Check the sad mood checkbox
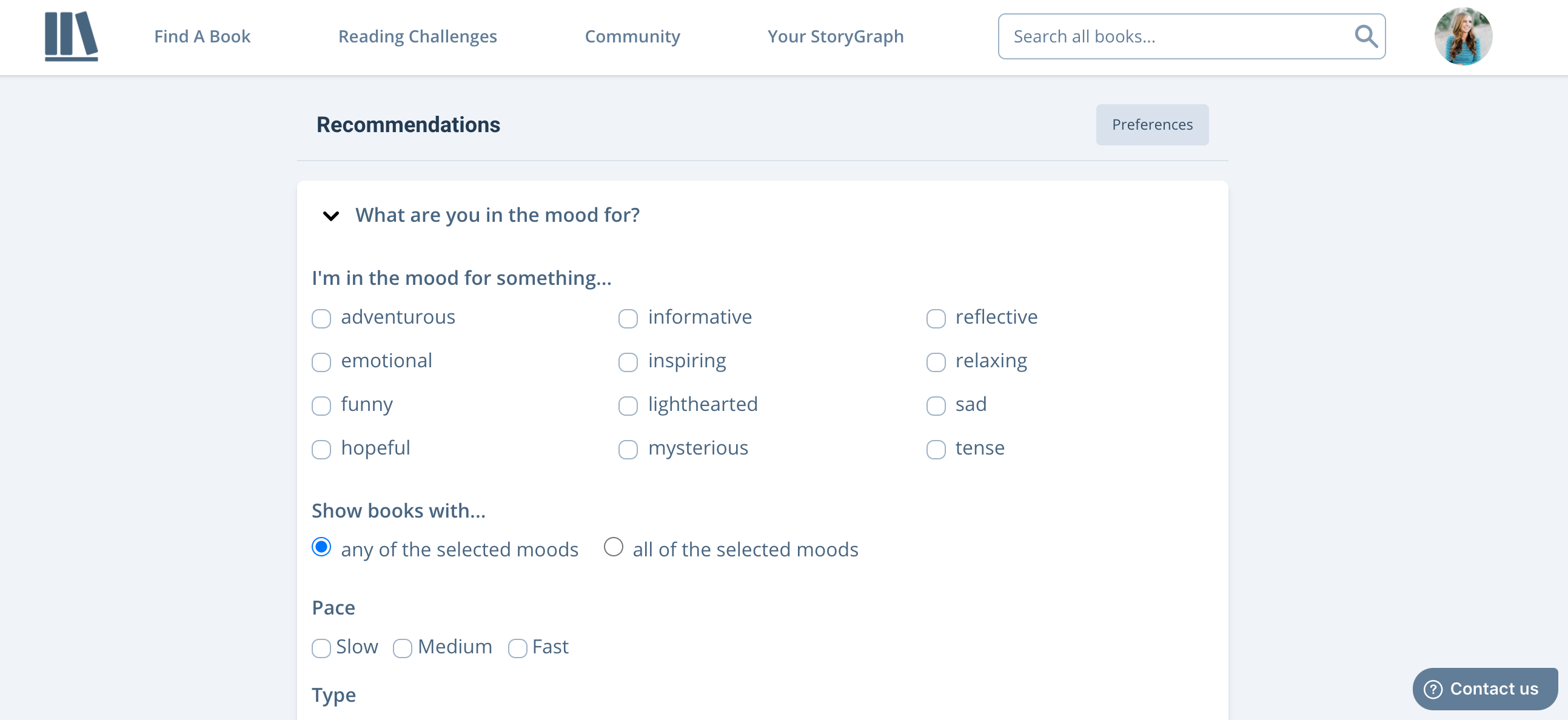 click(x=936, y=405)
